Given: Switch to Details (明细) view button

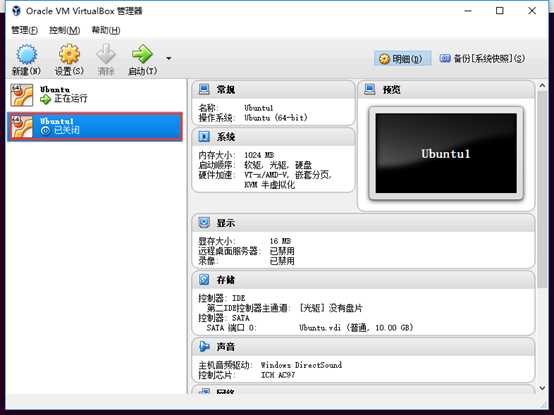Looking at the screenshot, I should pos(403,59).
